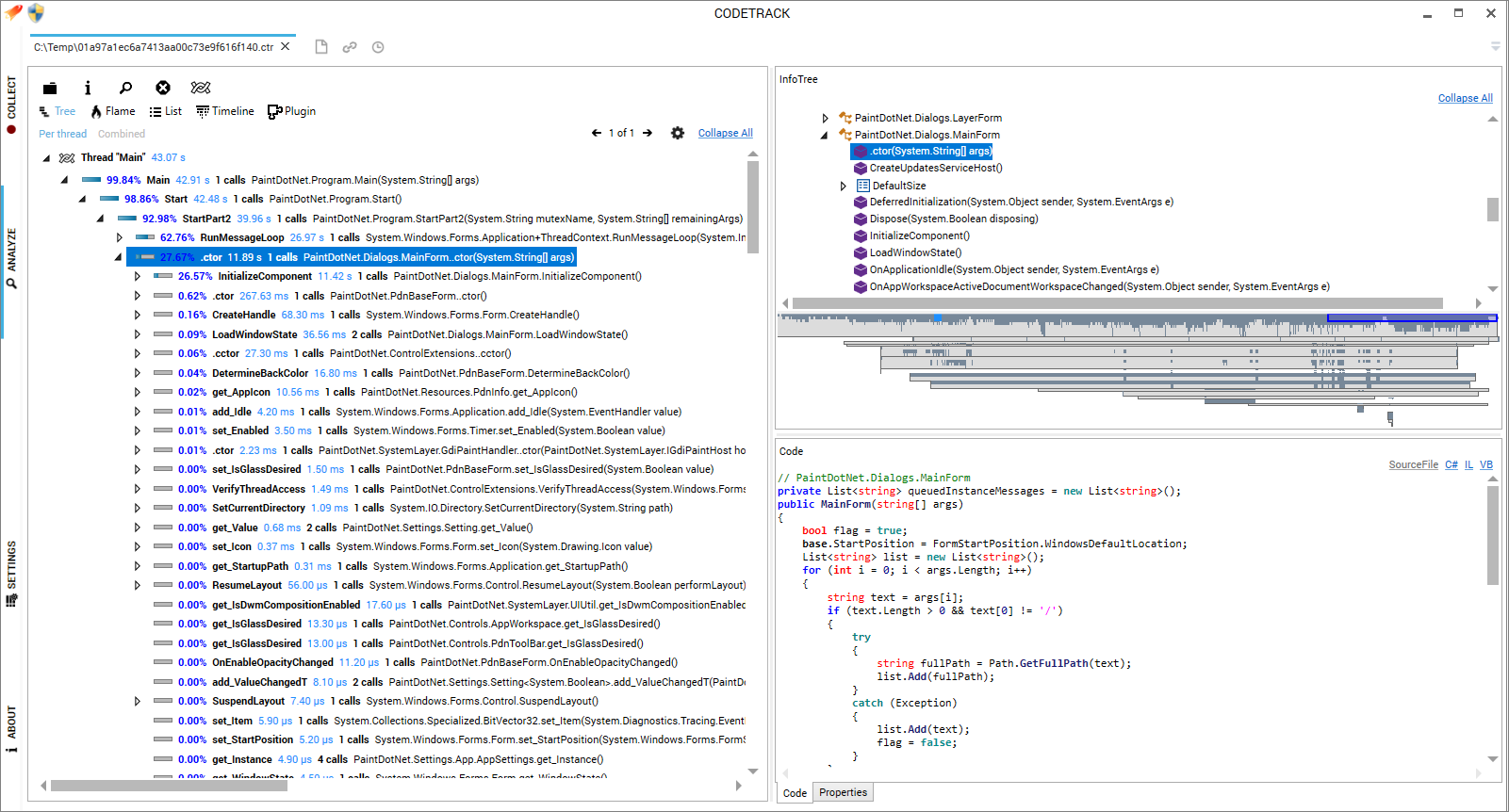Image resolution: width=1509 pixels, height=812 pixels.
Task: Click Collapse All in the InfoTree panel
Action: (1465, 98)
